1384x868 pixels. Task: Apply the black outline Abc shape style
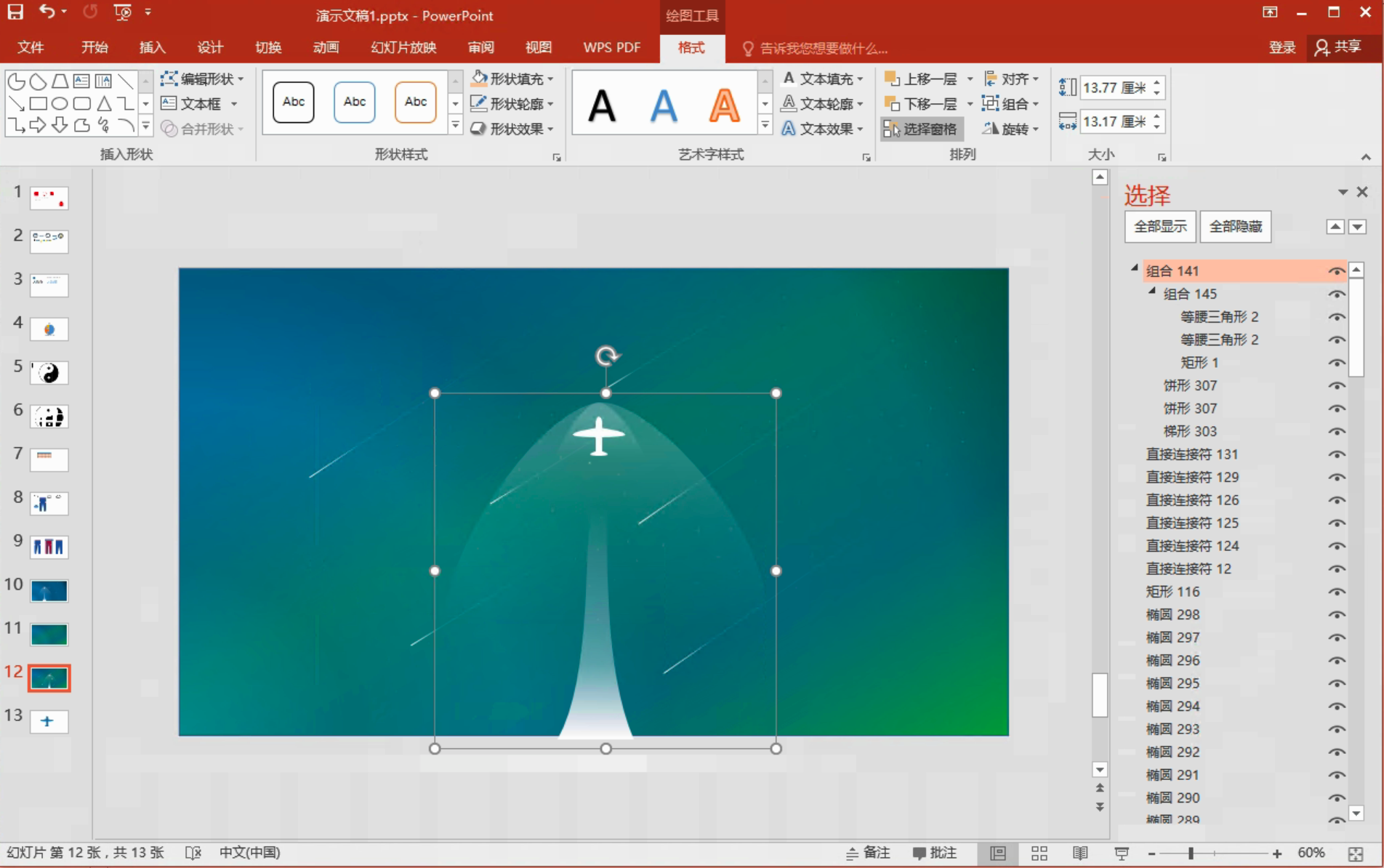pyautogui.click(x=294, y=103)
